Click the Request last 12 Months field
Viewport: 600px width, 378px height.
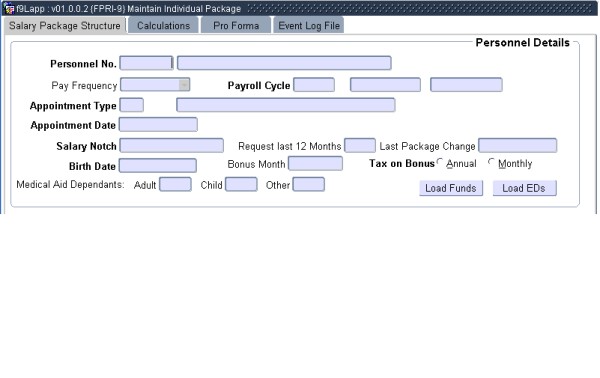[x=360, y=145]
